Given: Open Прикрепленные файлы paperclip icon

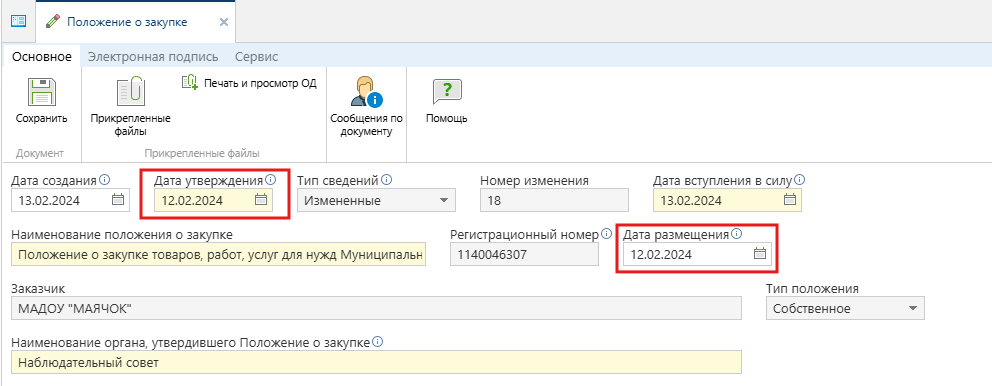Looking at the screenshot, I should 131,92.
